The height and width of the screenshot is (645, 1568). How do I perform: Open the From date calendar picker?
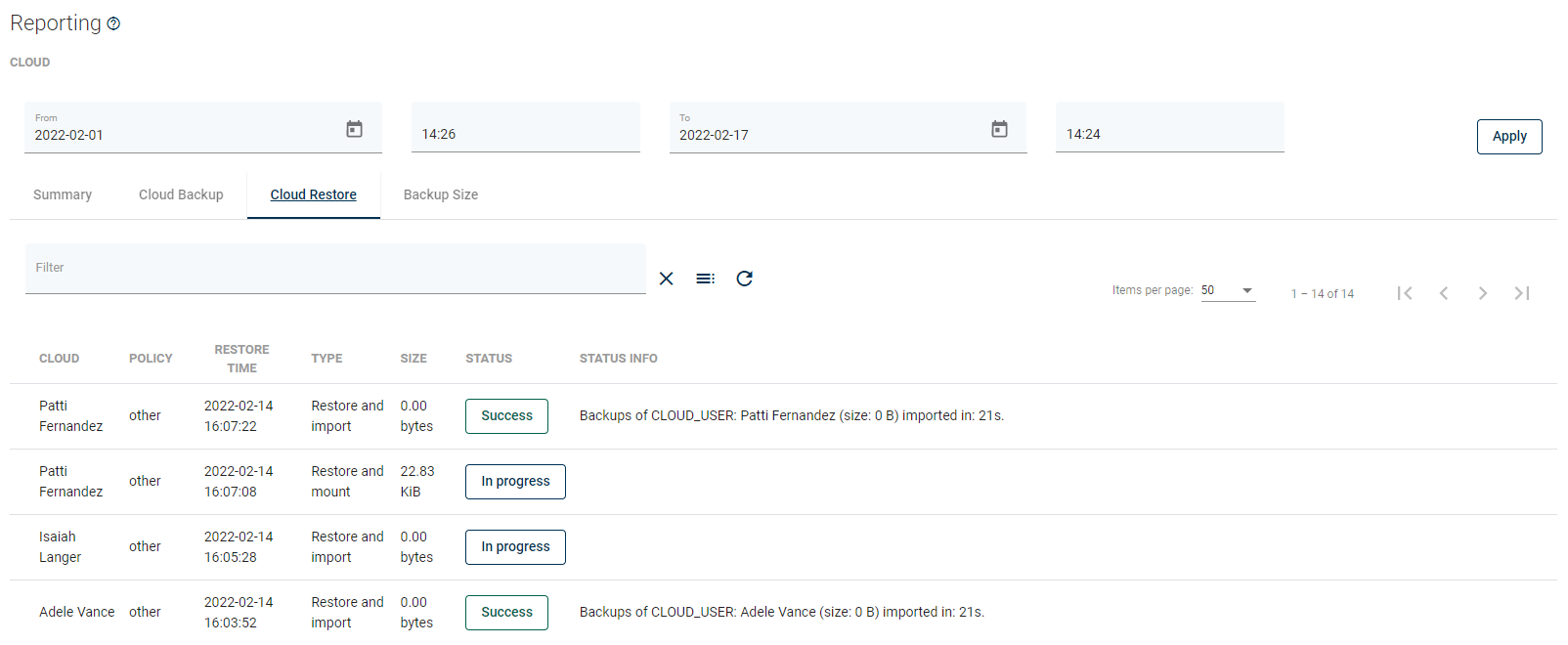pyautogui.click(x=354, y=129)
